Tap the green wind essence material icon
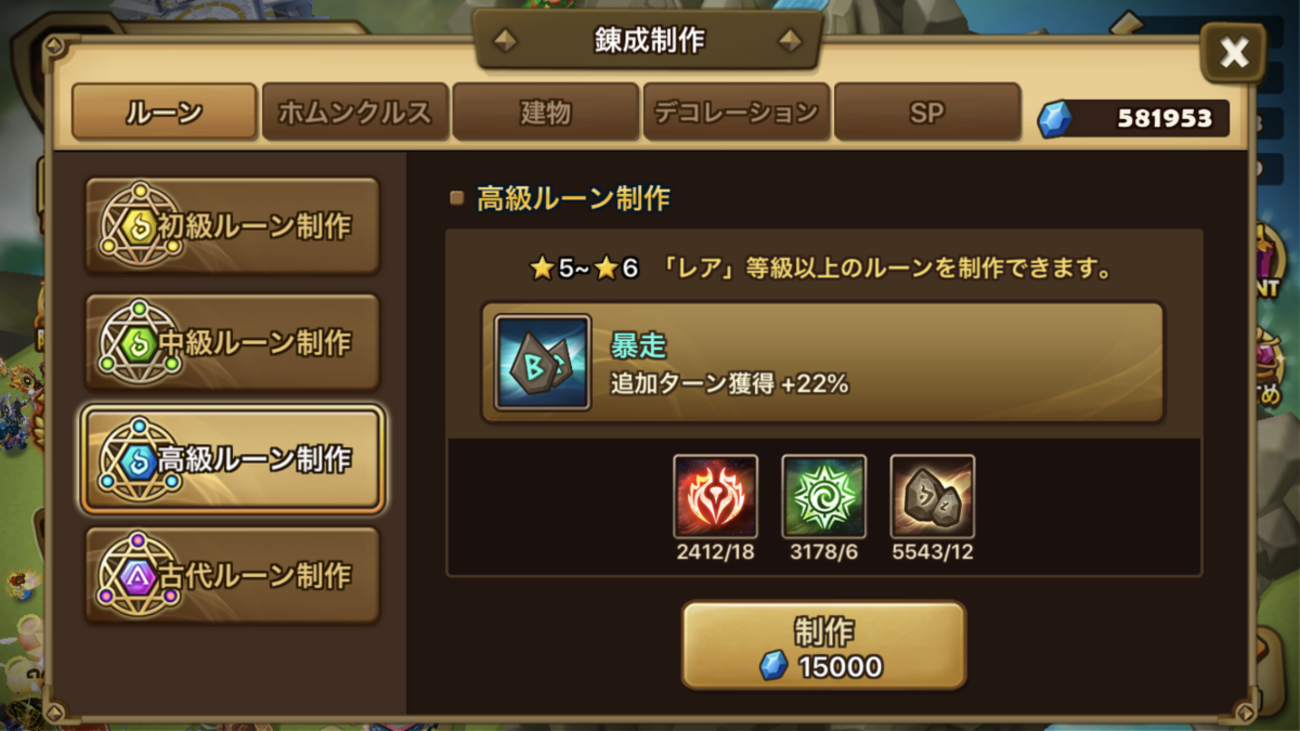This screenshot has width=1300, height=731. pos(823,496)
